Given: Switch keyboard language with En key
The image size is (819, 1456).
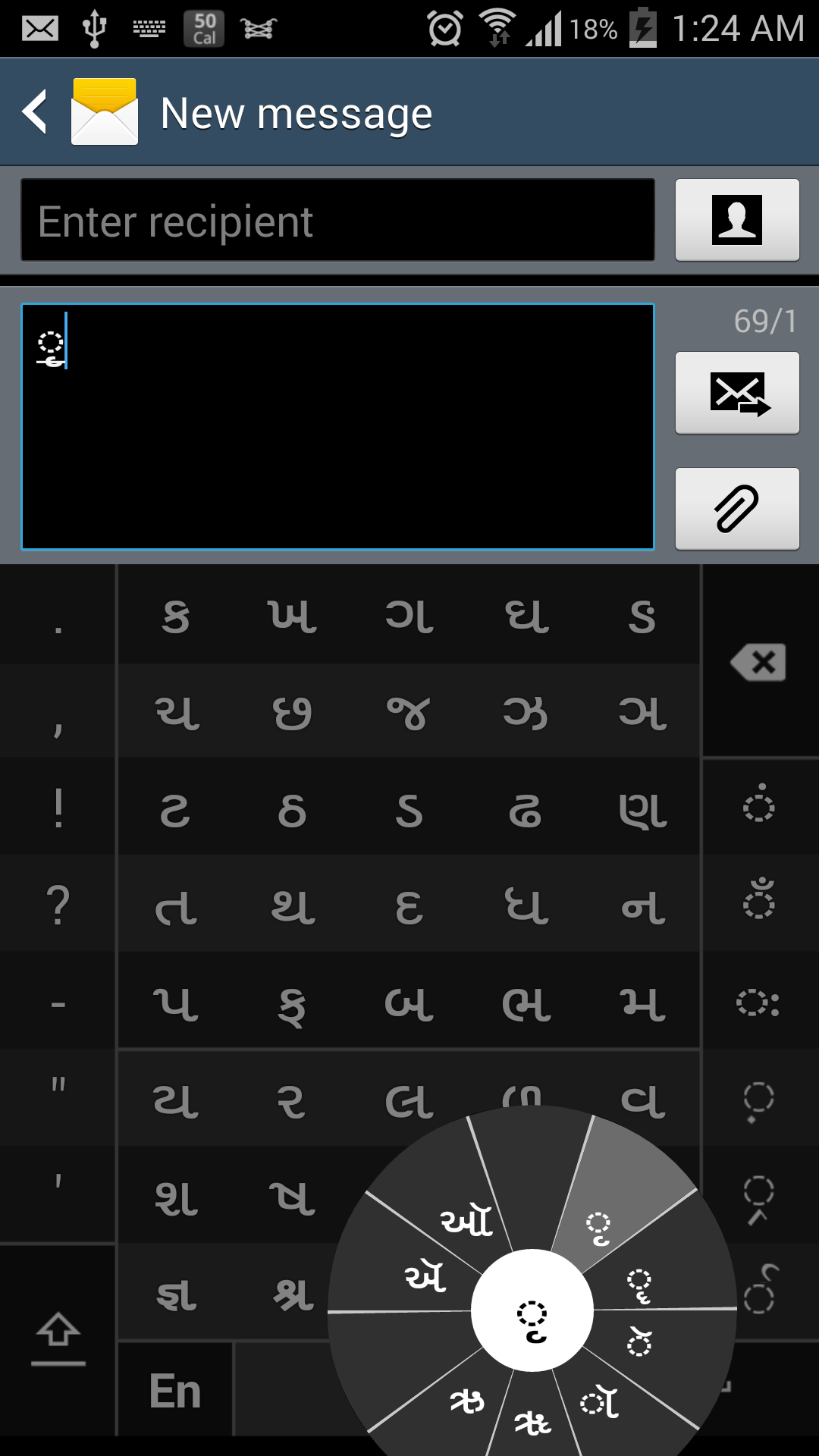Looking at the screenshot, I should (x=175, y=1390).
